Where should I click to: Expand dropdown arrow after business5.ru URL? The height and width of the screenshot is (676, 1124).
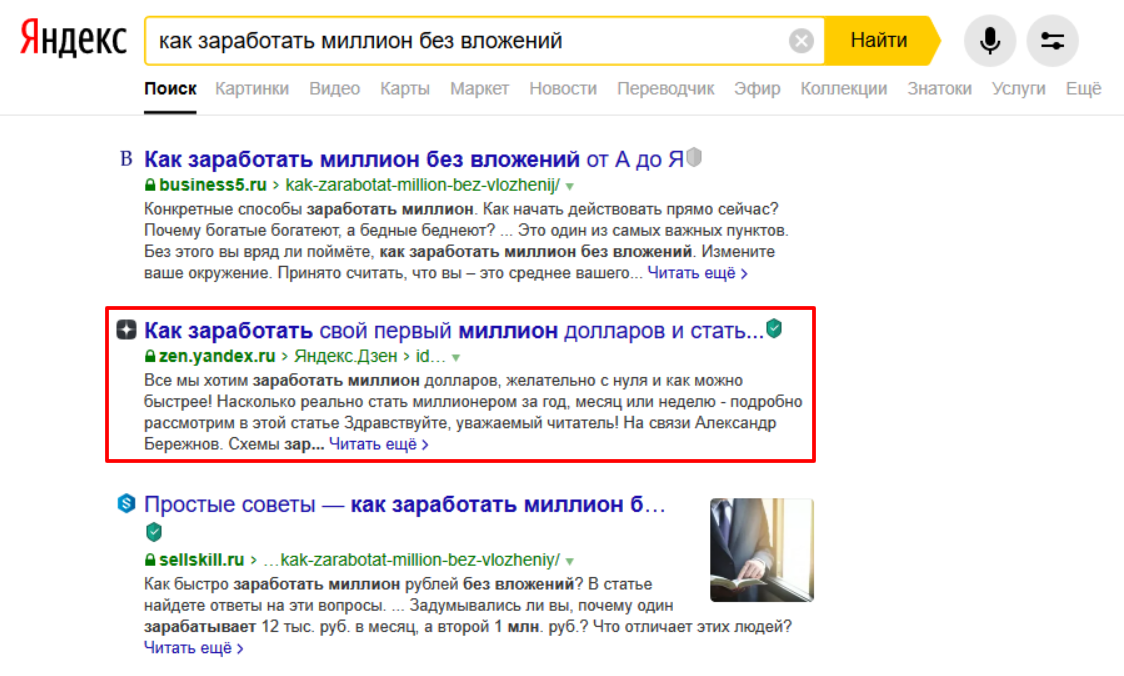570,186
